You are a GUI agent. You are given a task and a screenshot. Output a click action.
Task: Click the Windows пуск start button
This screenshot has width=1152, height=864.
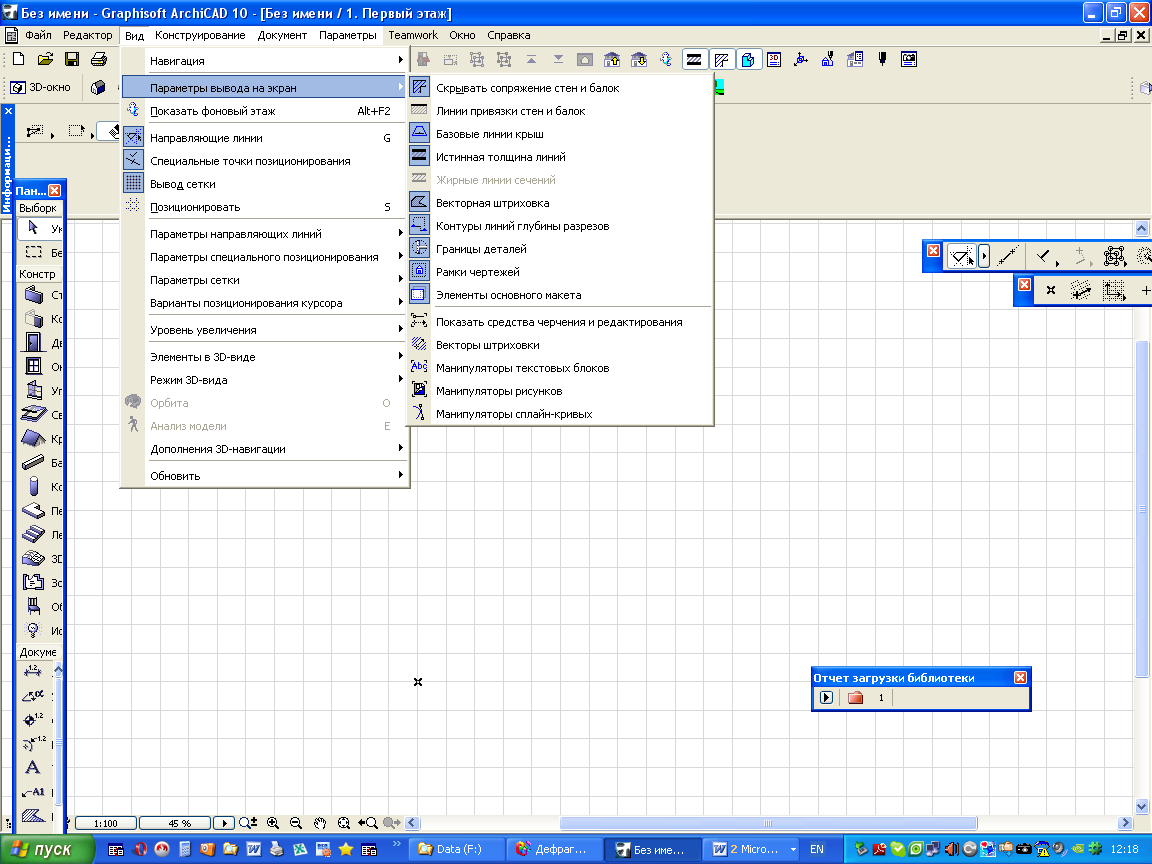[47, 849]
